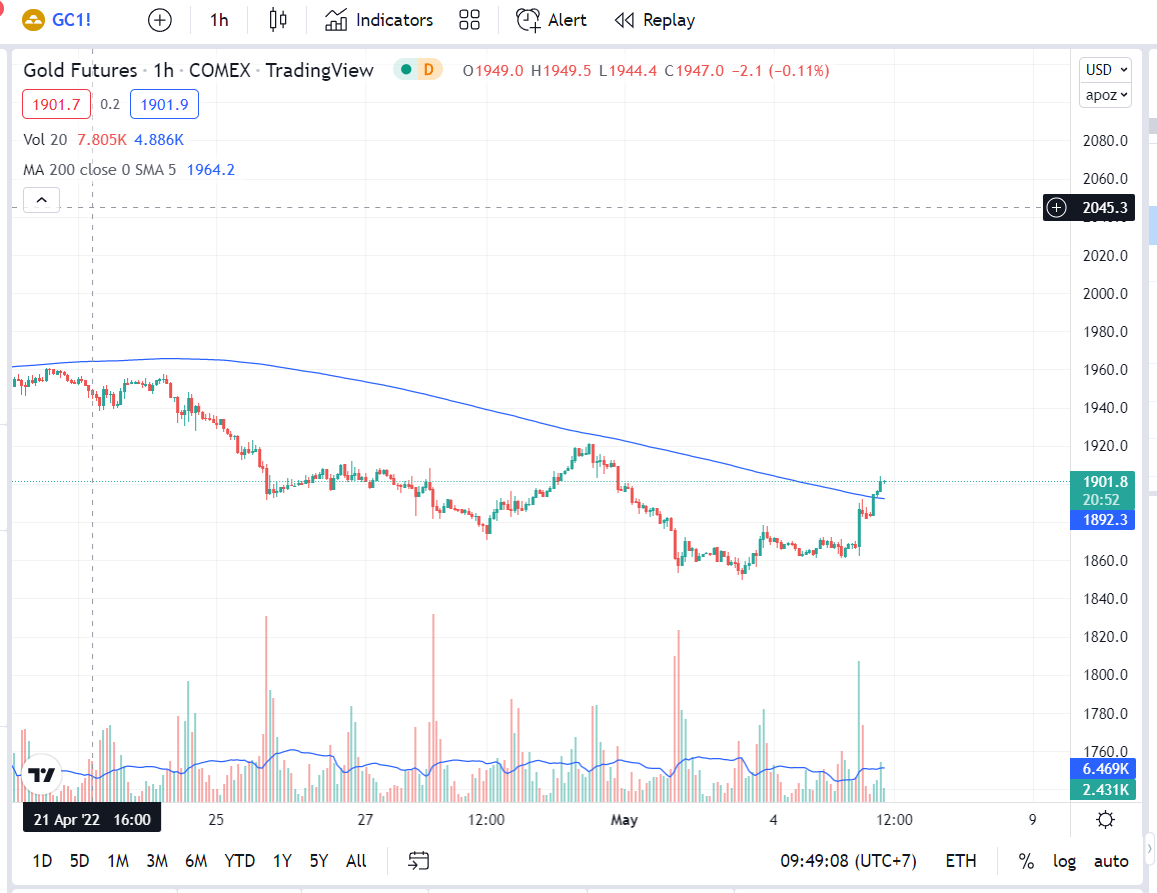The image size is (1157, 893).
Task: Select the Vol 20 indicator legend
Action: click(45, 139)
